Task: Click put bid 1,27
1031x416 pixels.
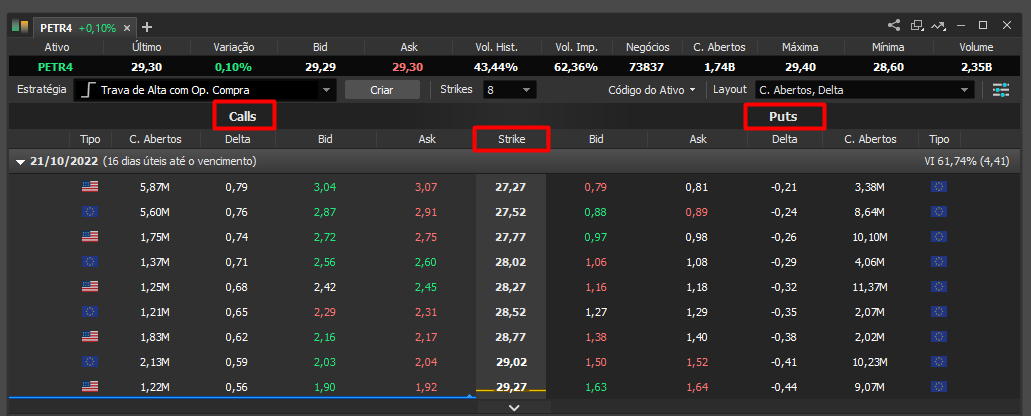Action: (x=596, y=312)
